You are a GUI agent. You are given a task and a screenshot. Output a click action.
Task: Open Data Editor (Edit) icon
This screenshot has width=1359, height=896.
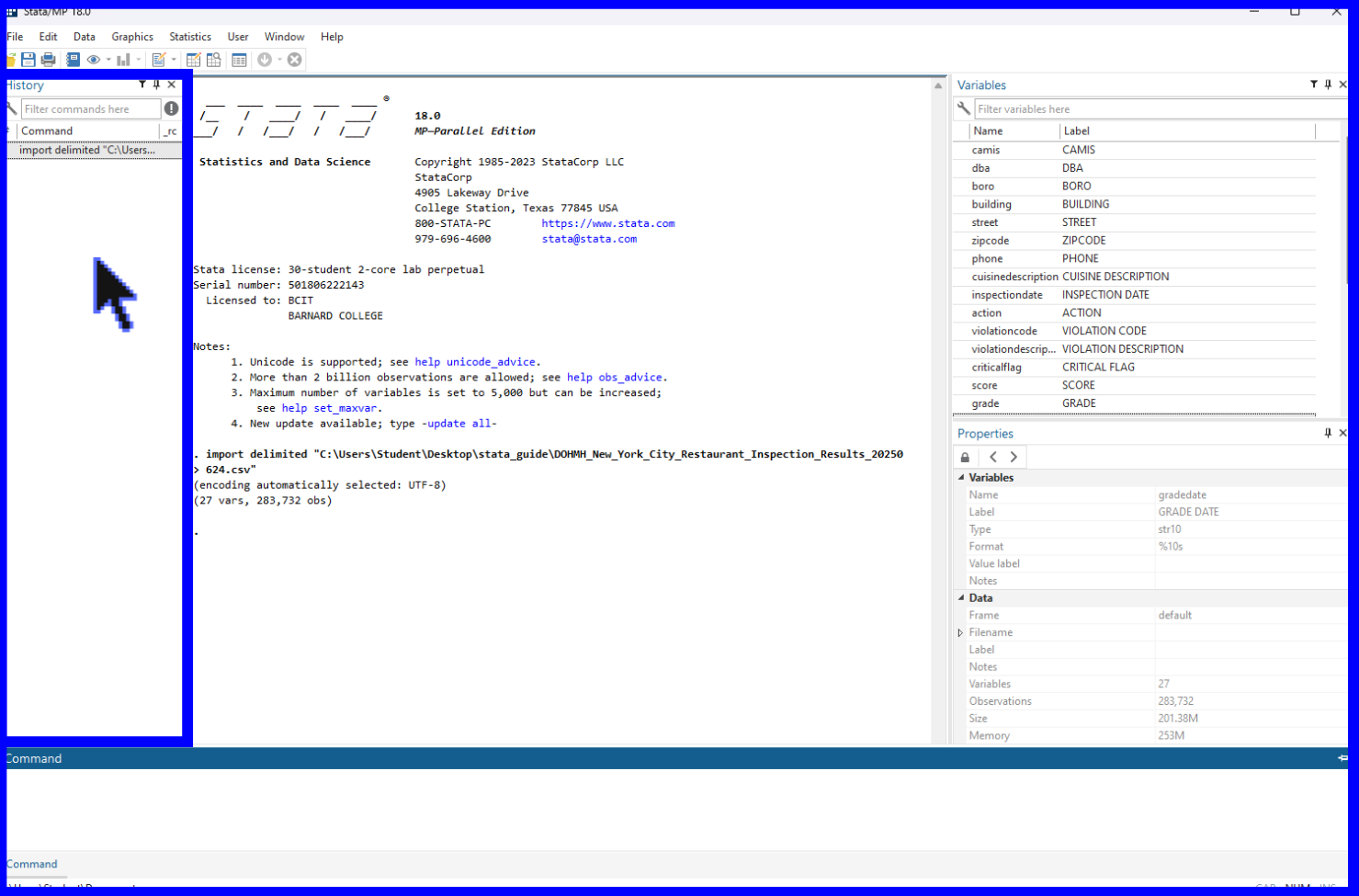[x=193, y=60]
